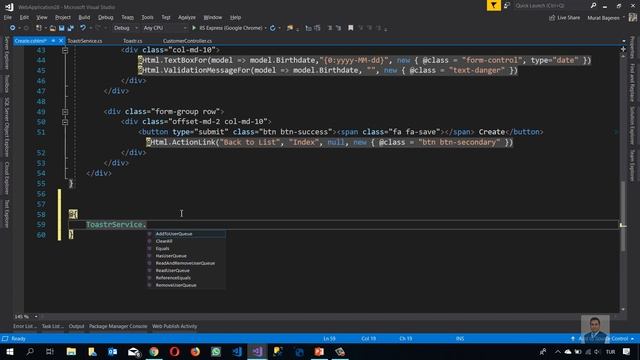
Task: Pin the Create.cshtml tab
Action: click(x=53, y=41)
